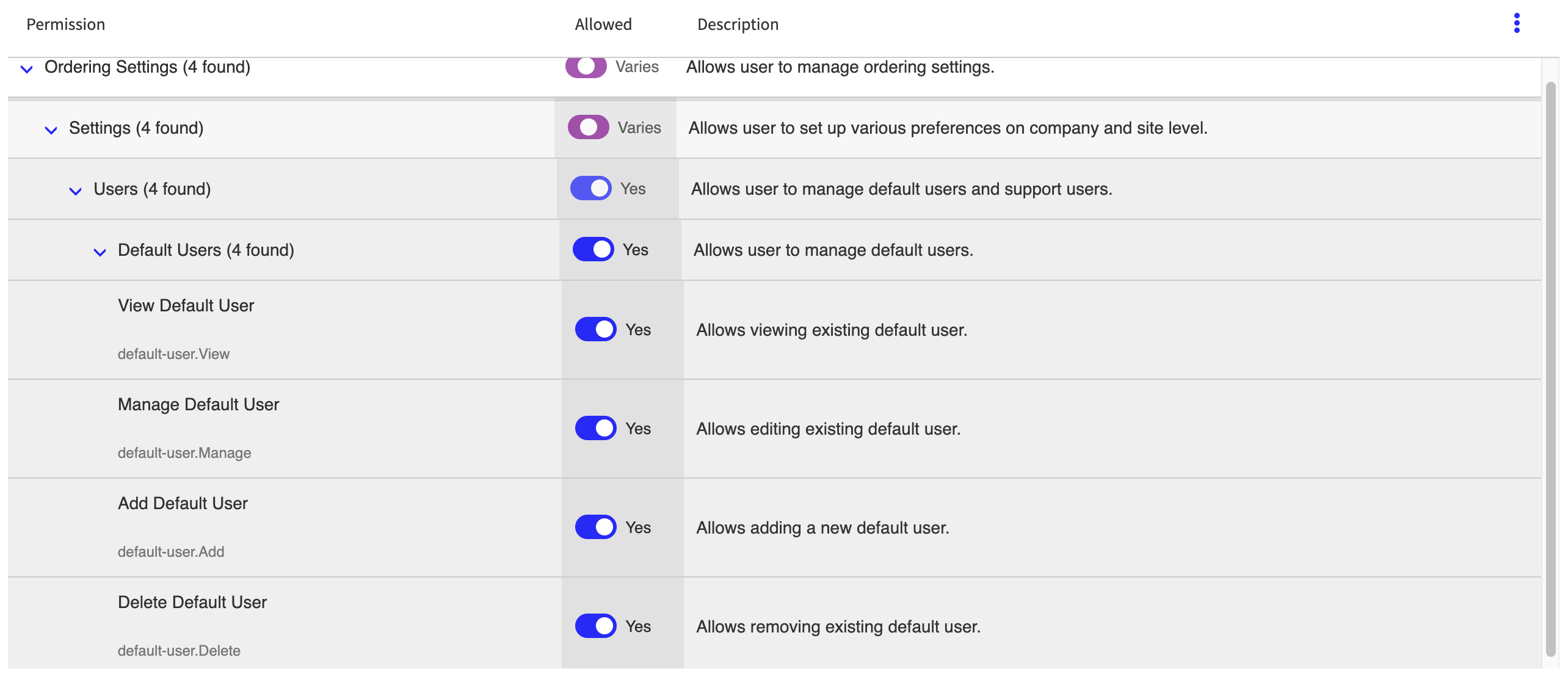Viewport: 1568px width, 674px height.
Task: Collapse the Ordering Settings section
Action: point(26,69)
